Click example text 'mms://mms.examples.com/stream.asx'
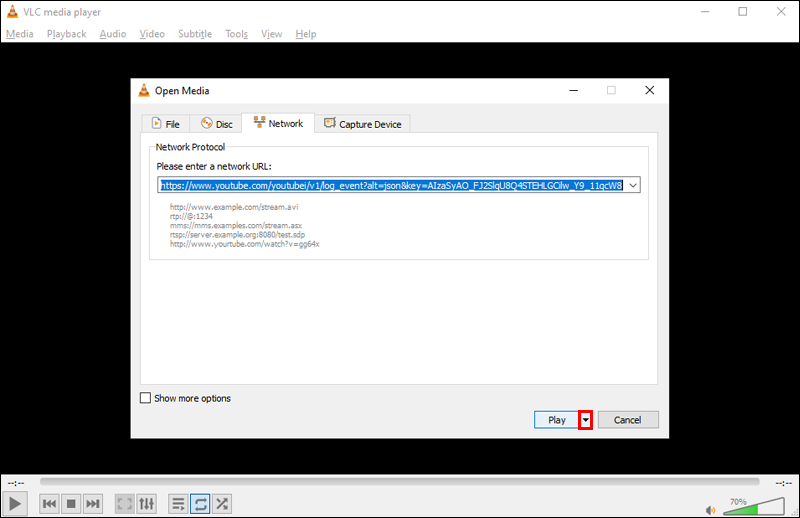Viewport: 800px width, 518px height. 236,225
